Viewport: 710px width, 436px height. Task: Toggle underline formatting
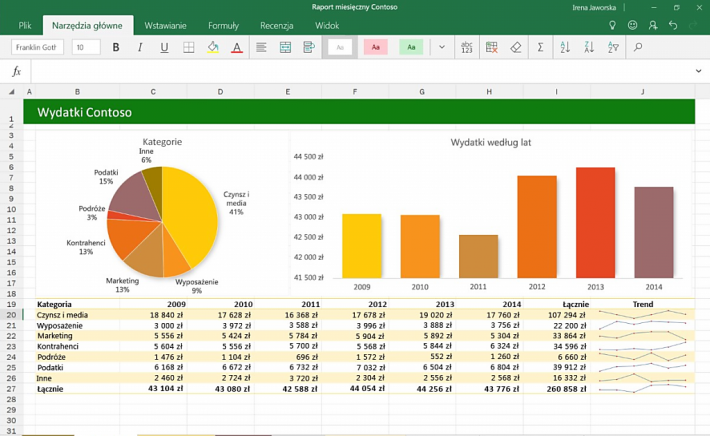pos(164,47)
